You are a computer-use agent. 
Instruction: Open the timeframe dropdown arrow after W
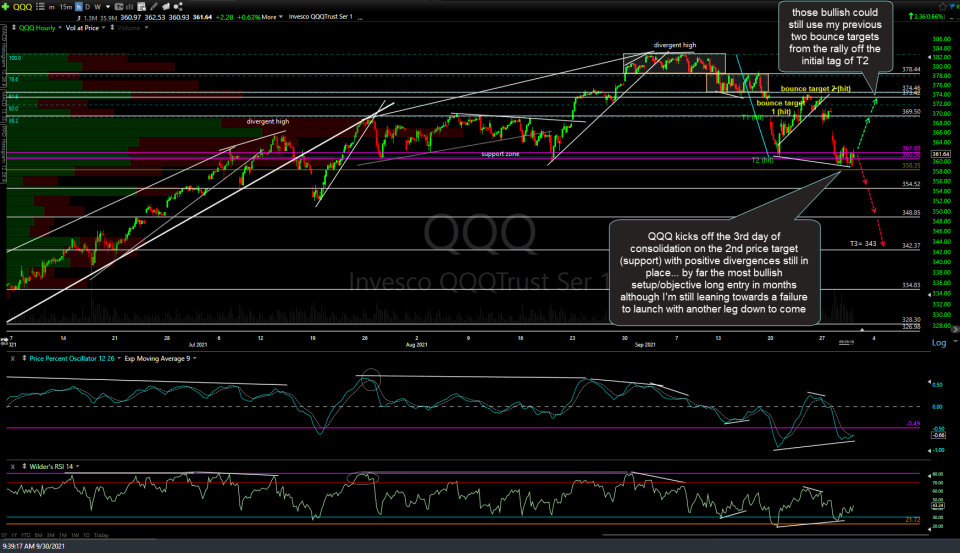pos(108,7)
